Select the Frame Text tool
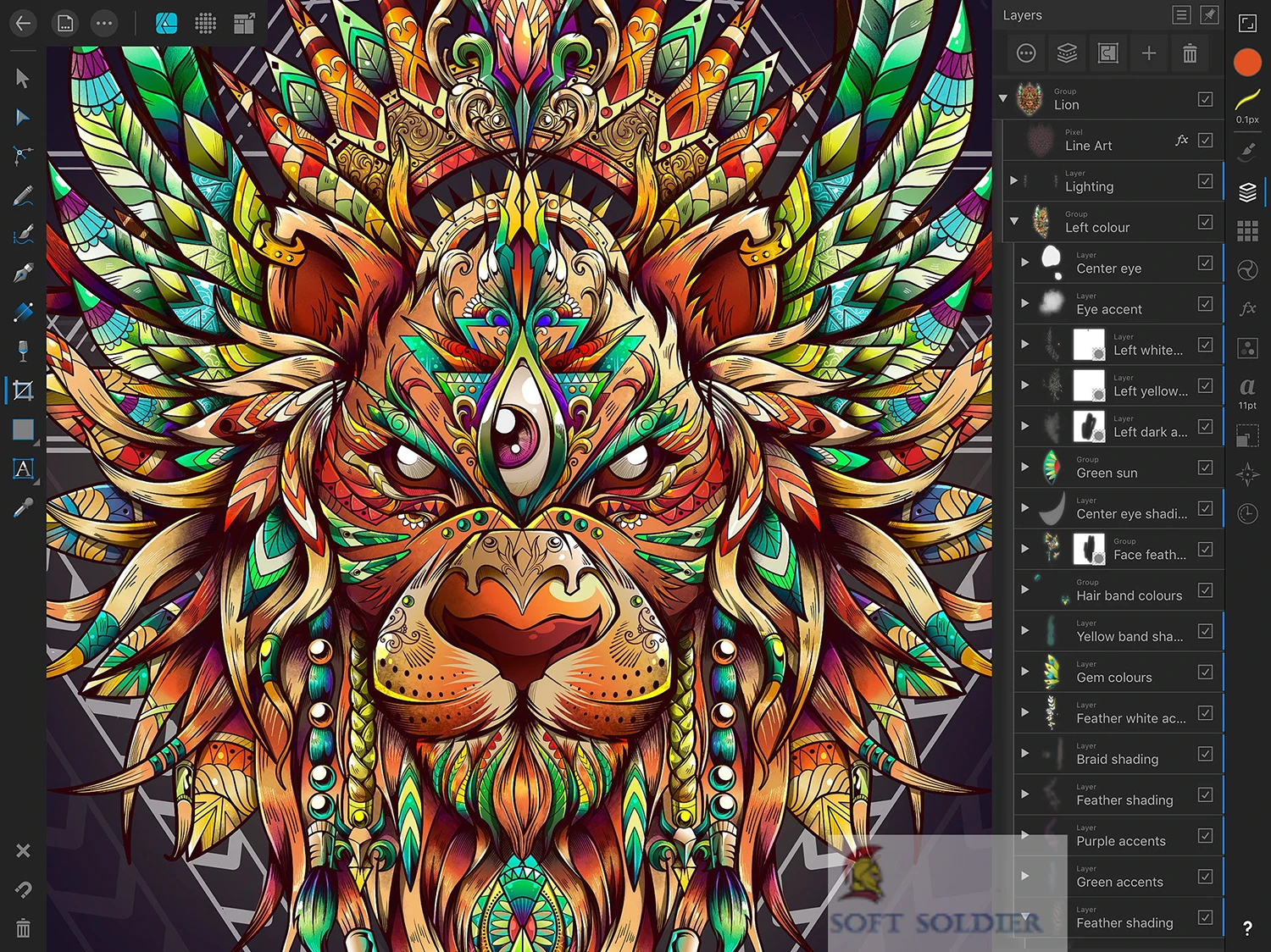This screenshot has width=1271, height=952. 23,468
